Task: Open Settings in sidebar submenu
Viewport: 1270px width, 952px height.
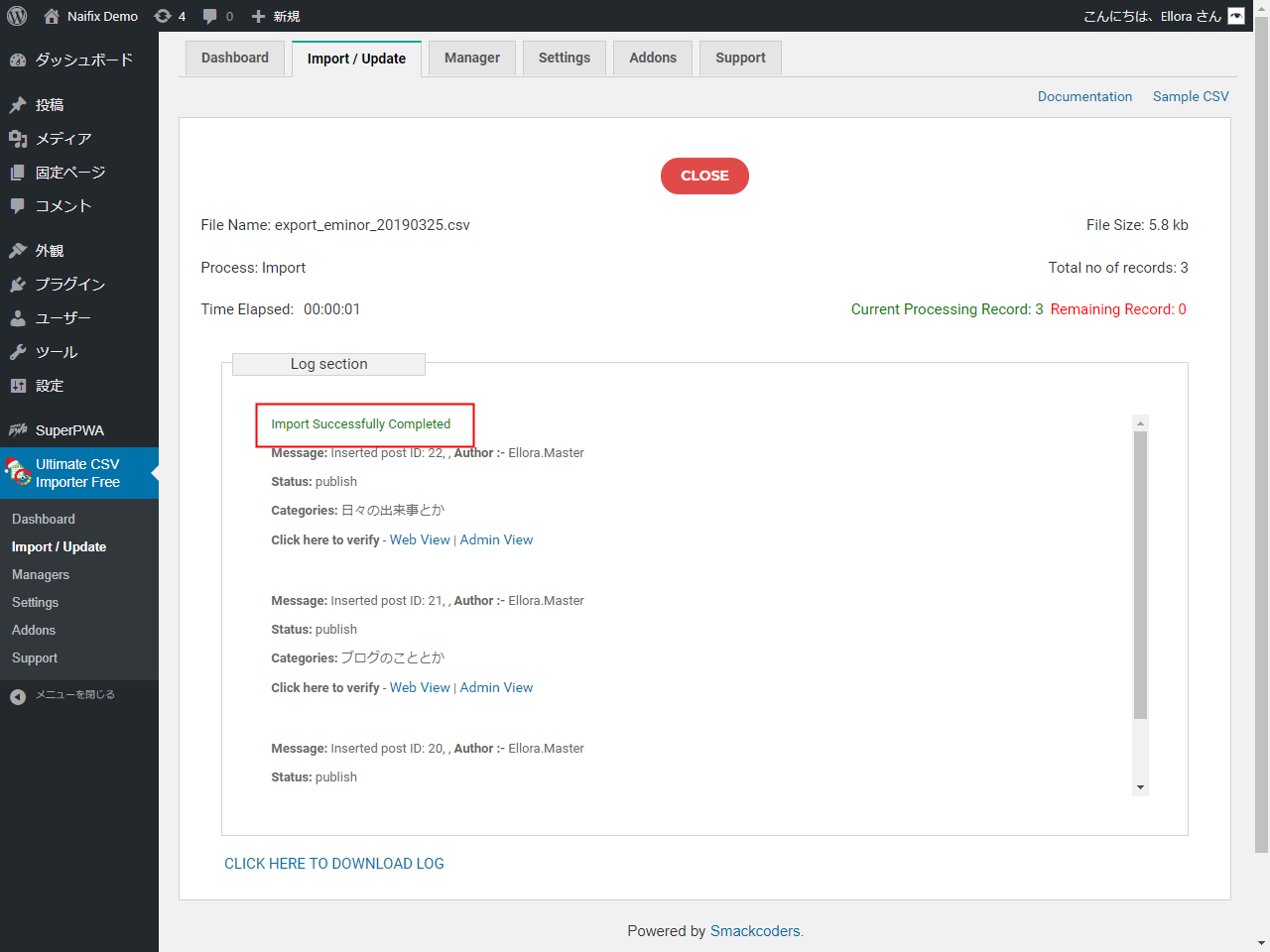Action: click(35, 602)
